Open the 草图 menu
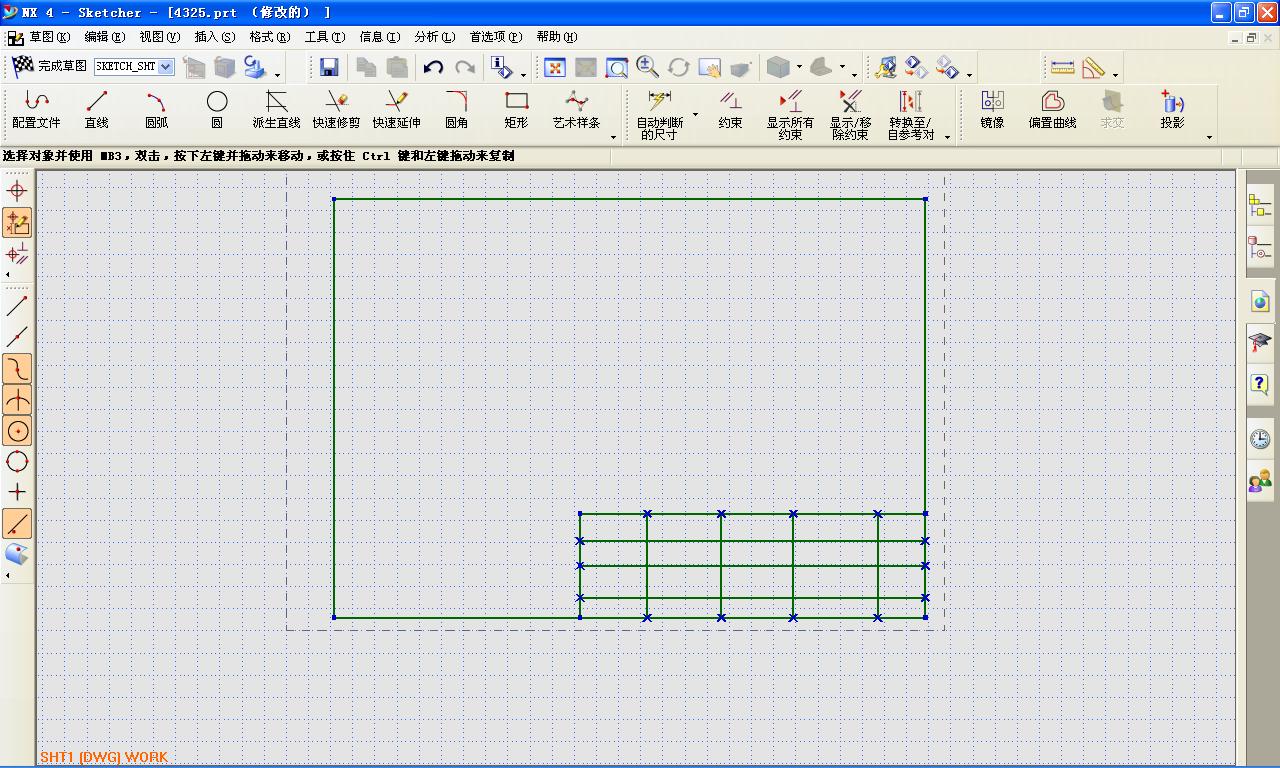 coord(50,37)
